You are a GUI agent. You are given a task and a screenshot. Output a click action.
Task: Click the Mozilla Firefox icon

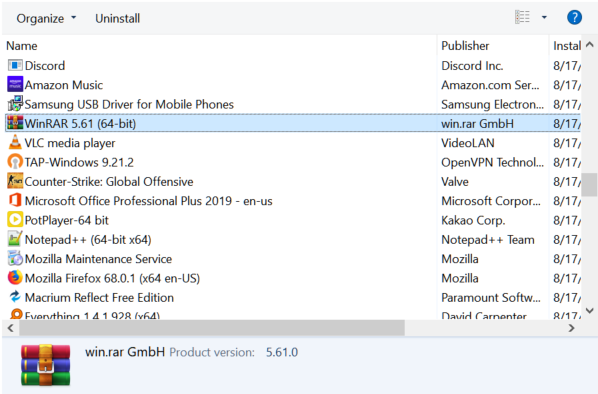15,278
